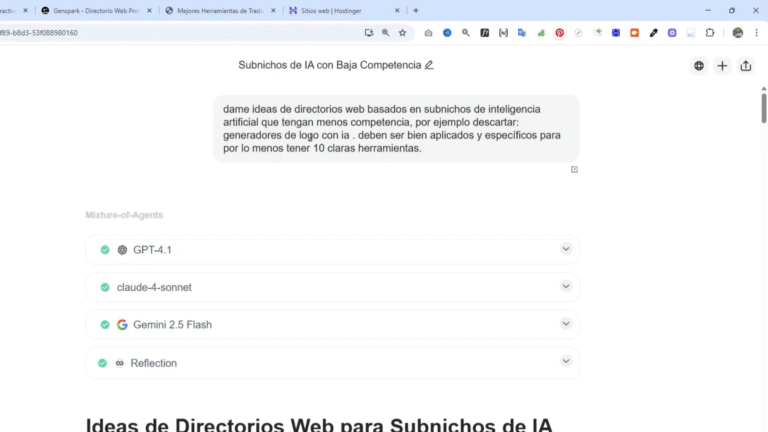Open the magnifier search extension
Screen dimensions: 768x432
(466, 33)
